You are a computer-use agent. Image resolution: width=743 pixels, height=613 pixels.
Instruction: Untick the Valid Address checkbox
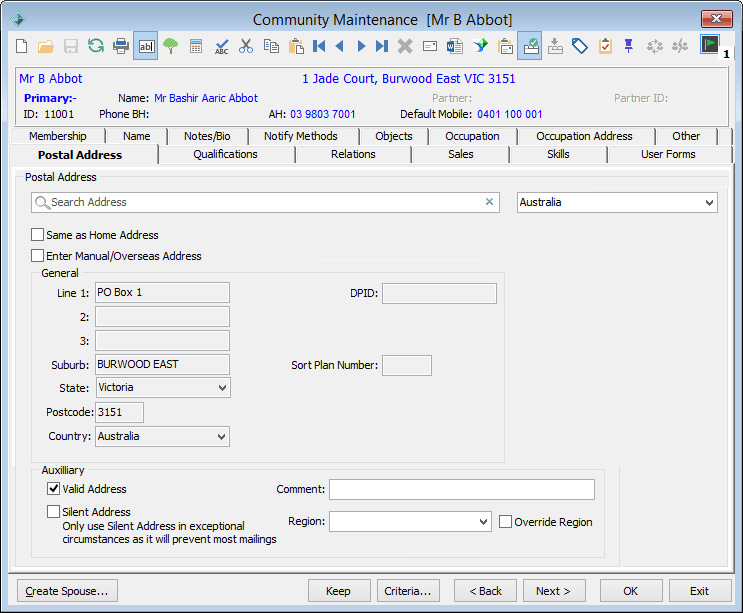(x=54, y=488)
